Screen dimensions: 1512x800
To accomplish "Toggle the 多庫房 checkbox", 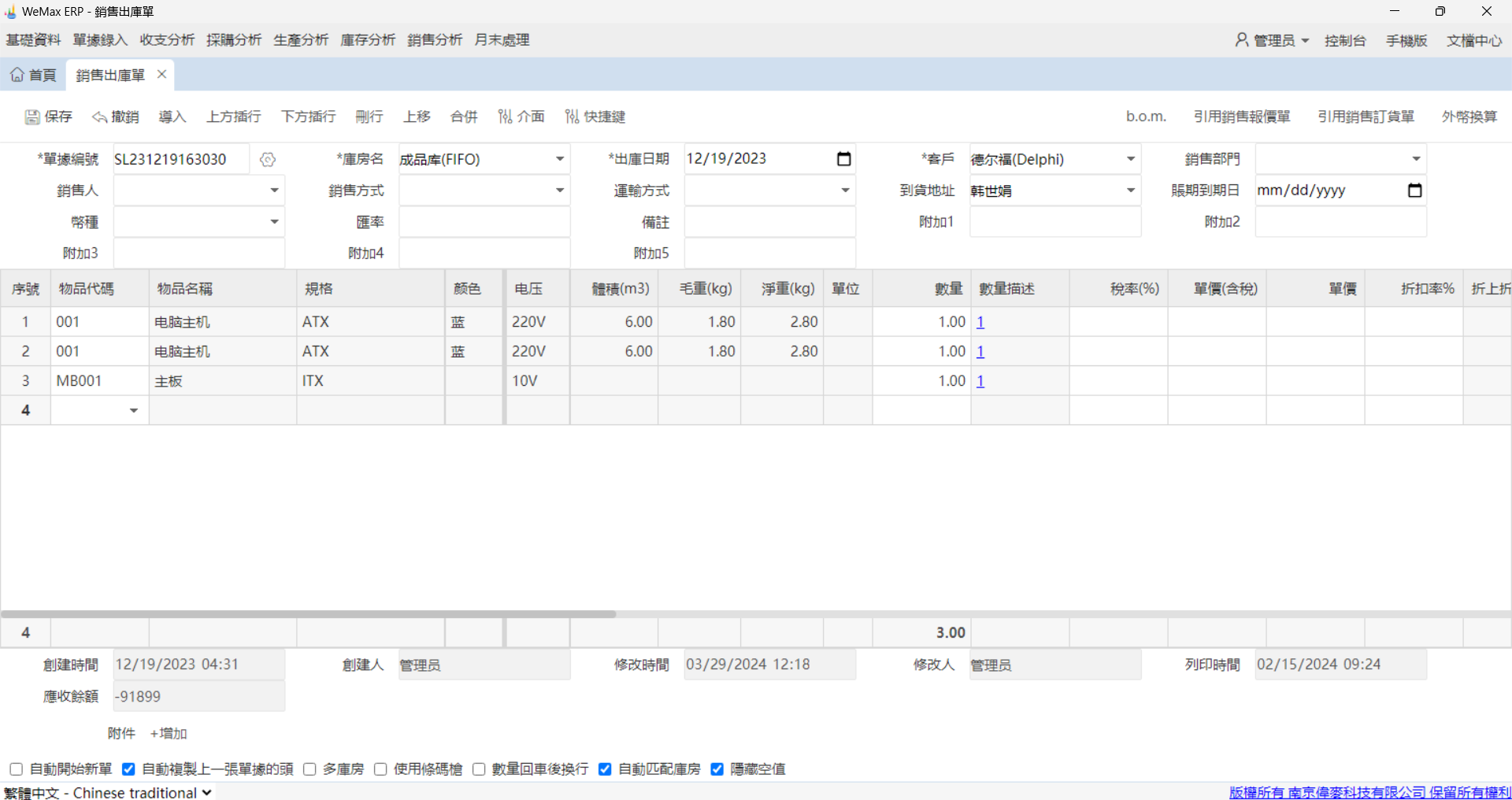I will (309, 769).
